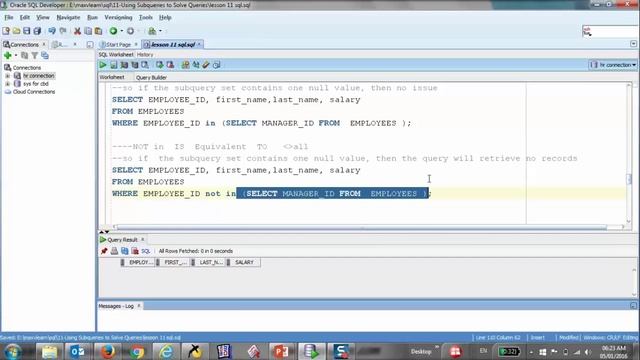Expand the sys for cbd tree node

pyautogui.click(x=7, y=84)
